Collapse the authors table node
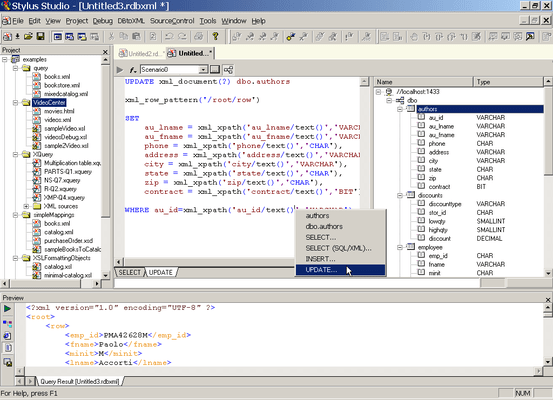 click(x=400, y=109)
